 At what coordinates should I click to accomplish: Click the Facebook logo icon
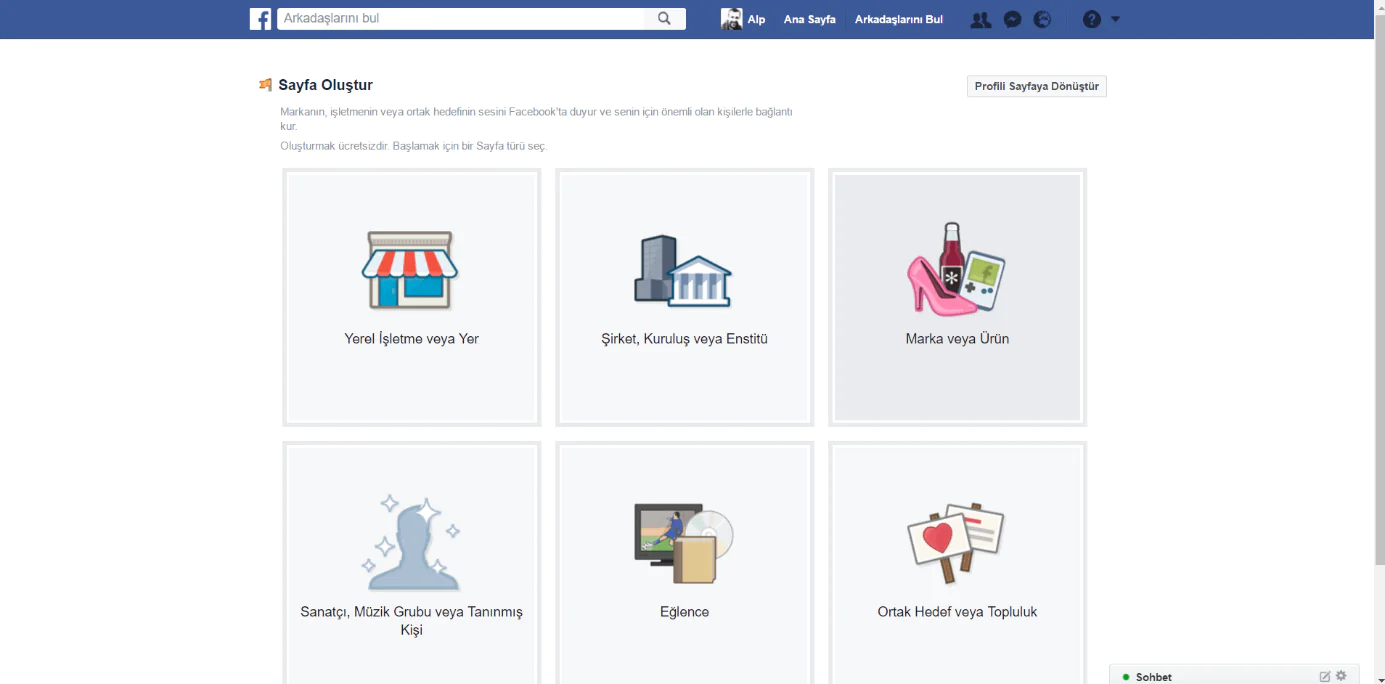click(x=260, y=19)
